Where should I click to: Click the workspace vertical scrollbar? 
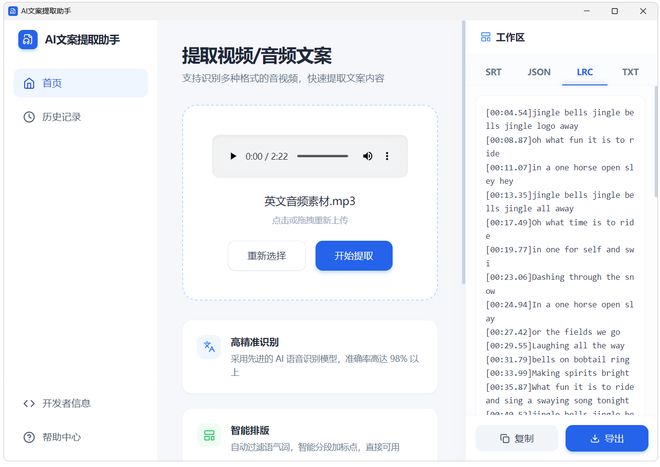click(x=656, y=141)
